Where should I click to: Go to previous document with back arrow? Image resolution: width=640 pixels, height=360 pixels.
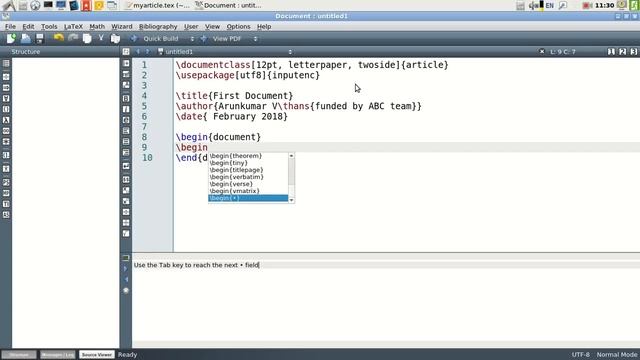click(x=138, y=51)
